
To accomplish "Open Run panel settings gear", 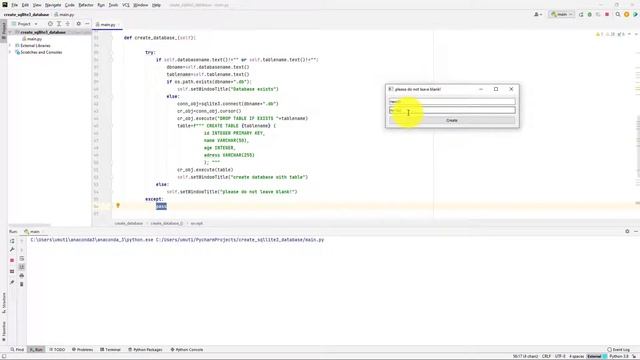I will tap(627, 231).
